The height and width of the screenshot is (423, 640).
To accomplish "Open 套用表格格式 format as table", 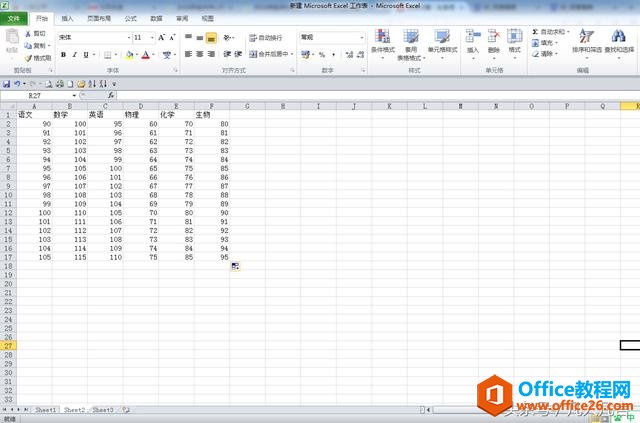I will pyautogui.click(x=411, y=44).
